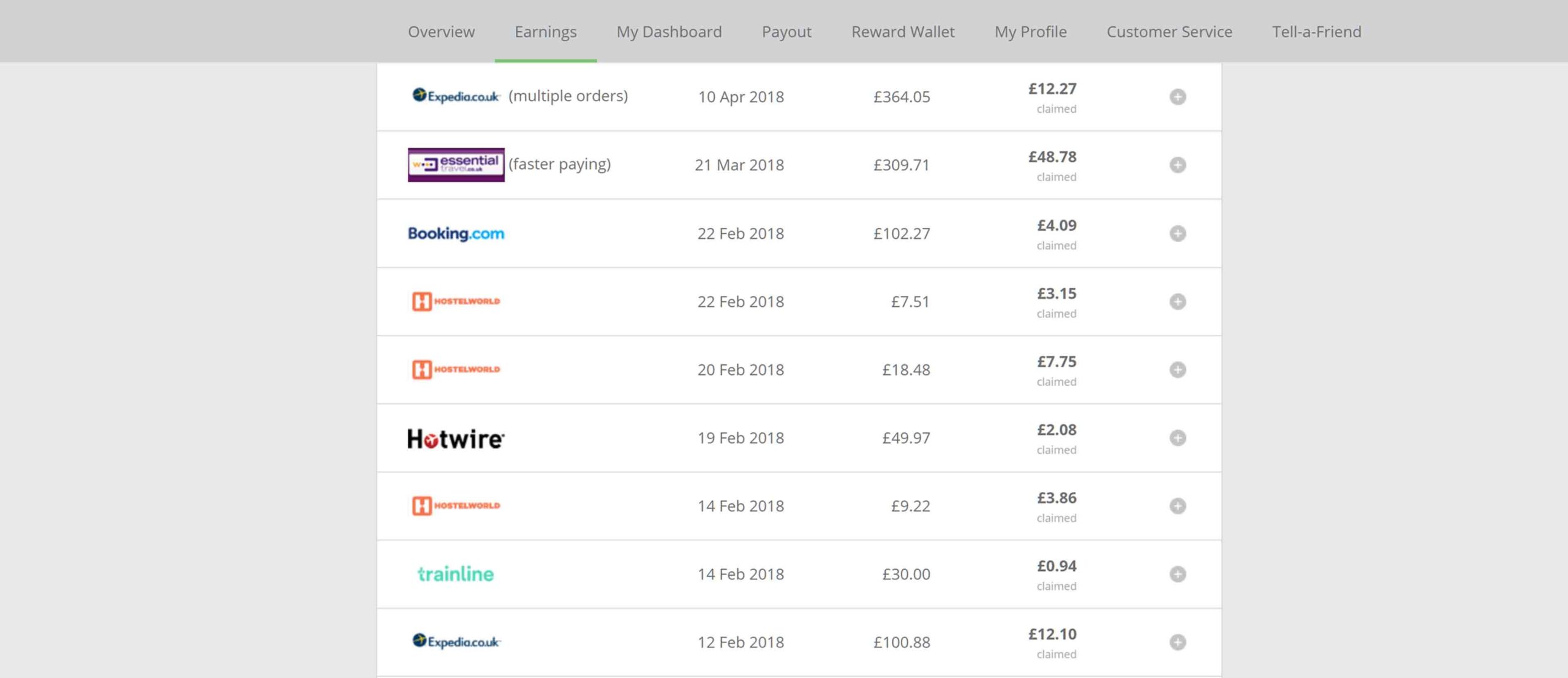
Task: Click the Hostelworld logo in the £7.51 row
Action: 456,301
